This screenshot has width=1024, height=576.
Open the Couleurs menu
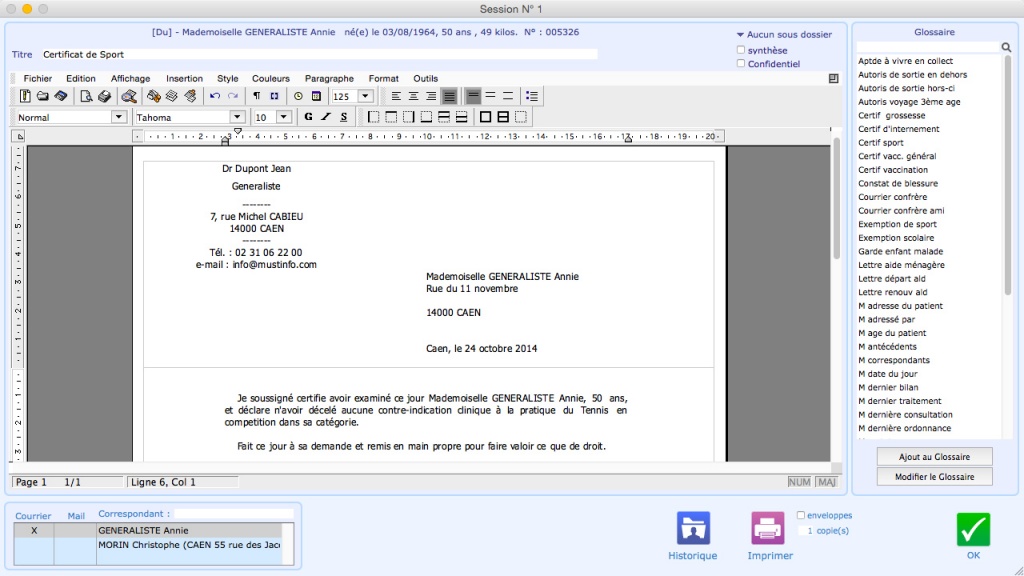pos(270,78)
